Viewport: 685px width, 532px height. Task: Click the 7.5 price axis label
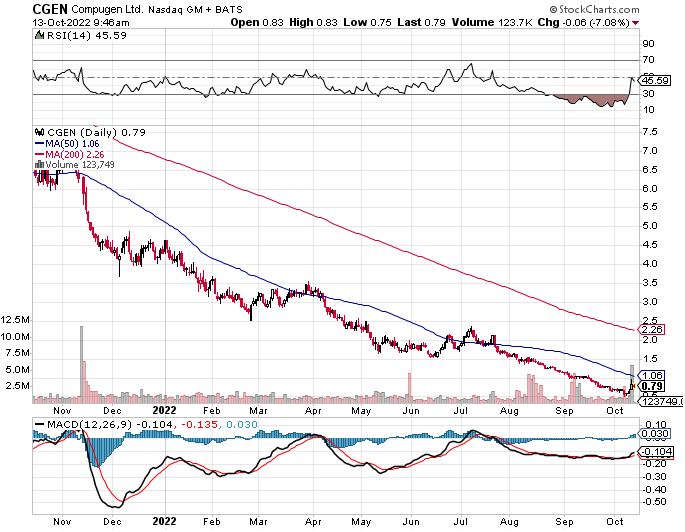coord(650,132)
